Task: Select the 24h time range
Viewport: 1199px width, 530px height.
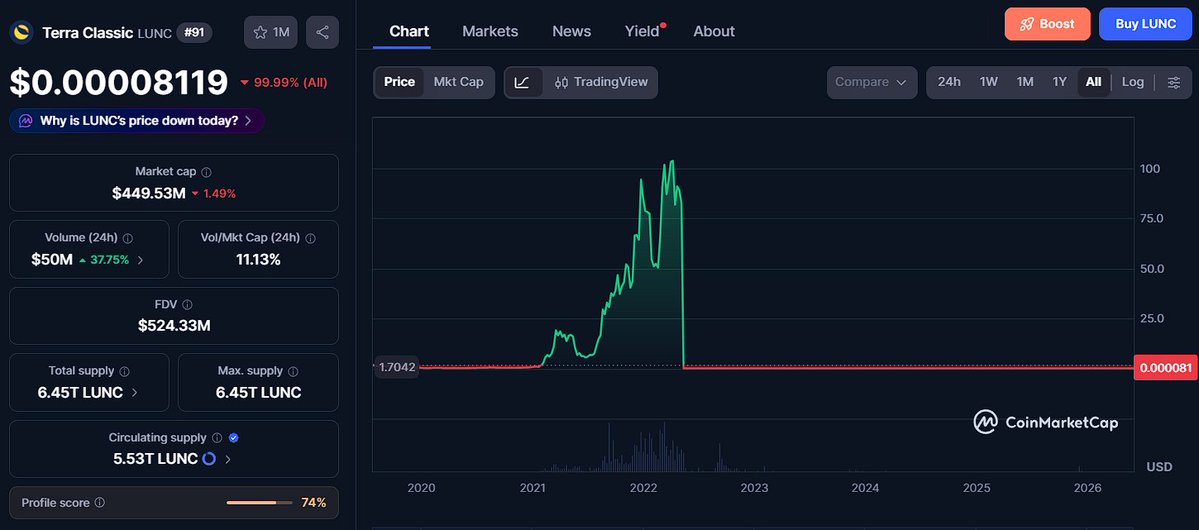Action: click(949, 82)
